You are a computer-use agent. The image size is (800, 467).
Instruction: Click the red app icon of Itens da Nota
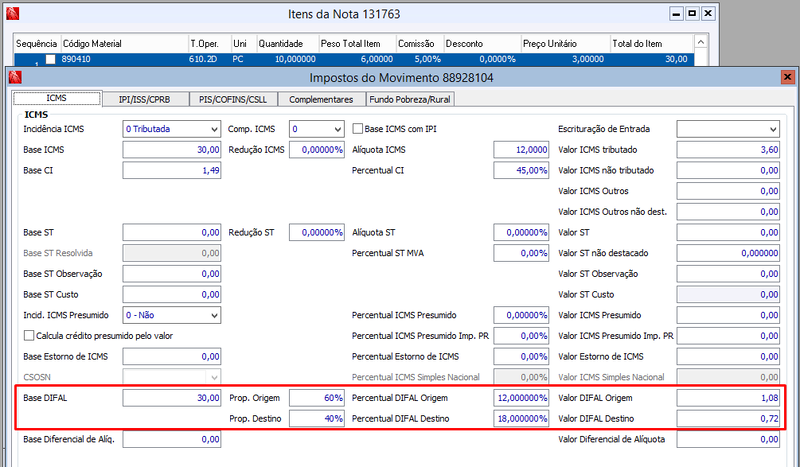point(12,14)
